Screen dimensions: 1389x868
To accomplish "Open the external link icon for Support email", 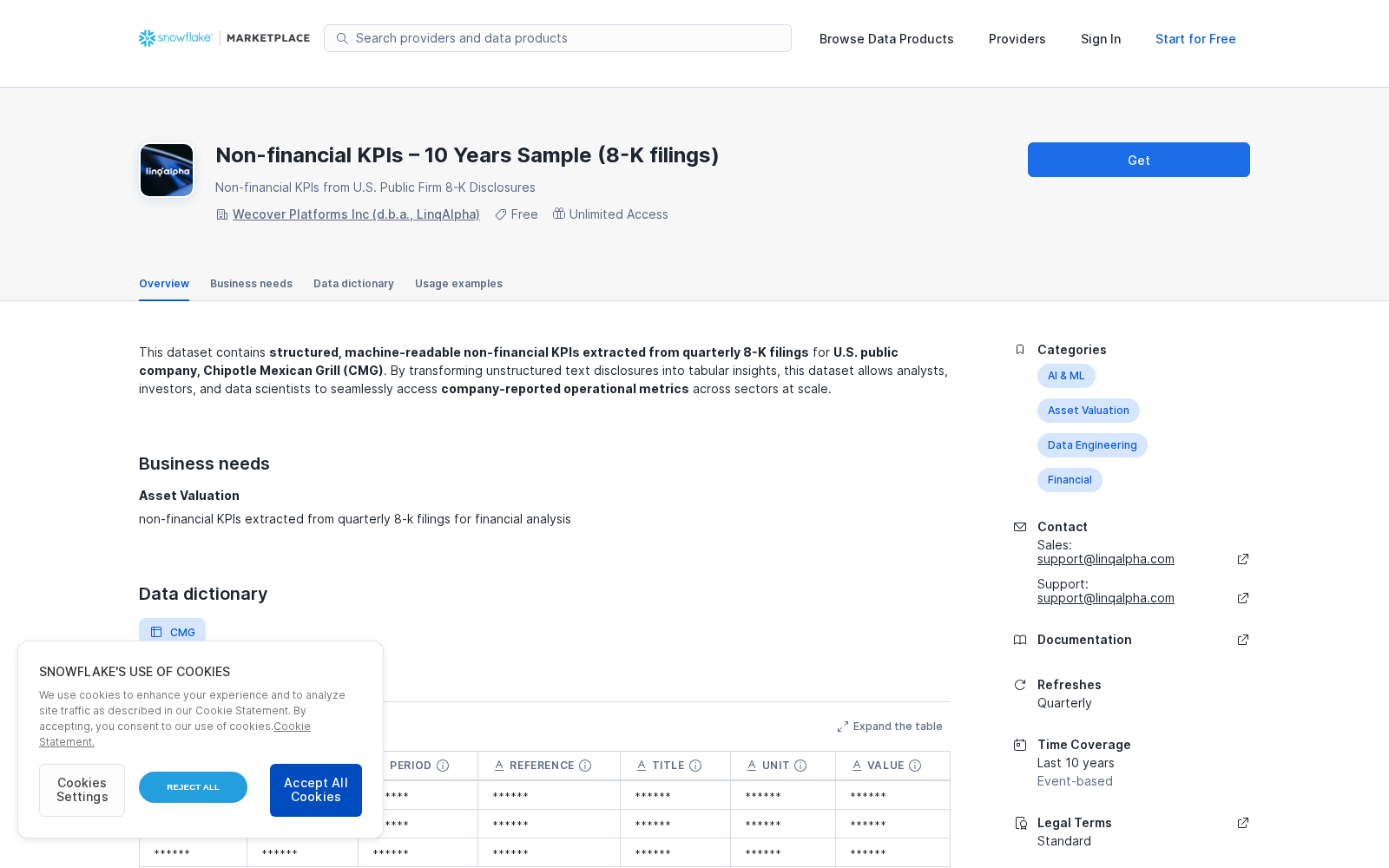I will [1243, 598].
